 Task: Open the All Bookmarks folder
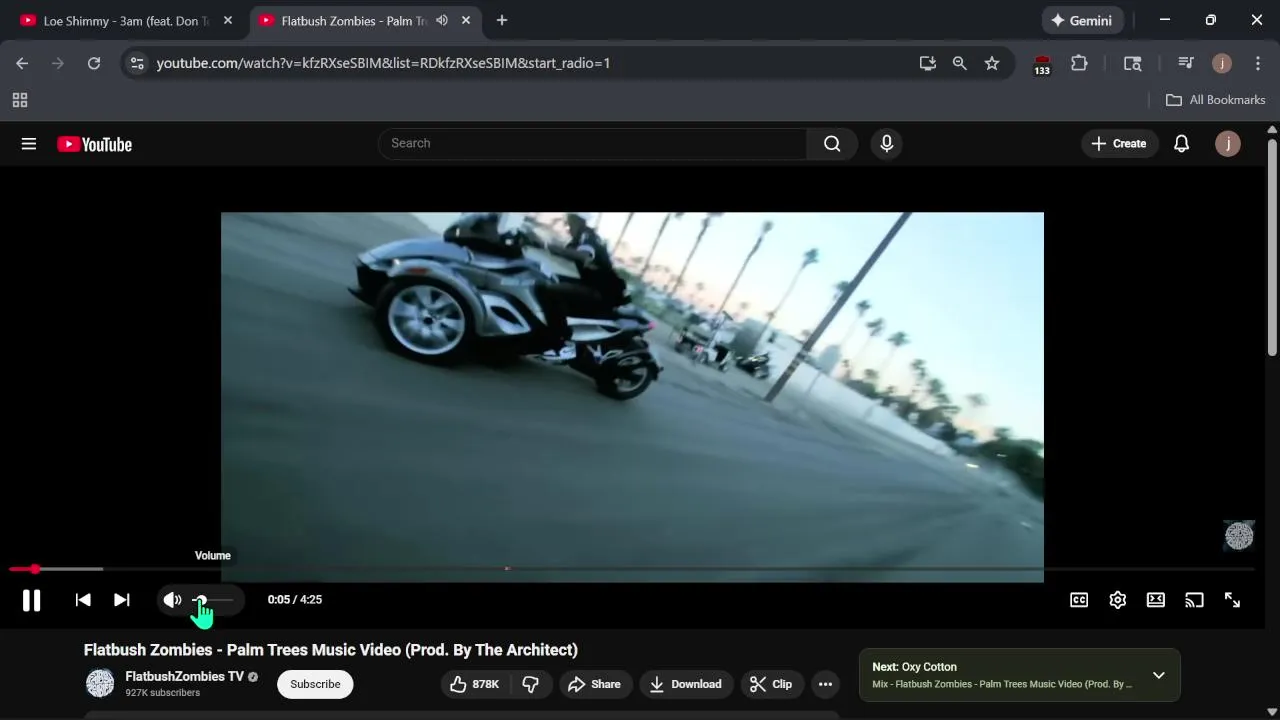click(x=1216, y=100)
